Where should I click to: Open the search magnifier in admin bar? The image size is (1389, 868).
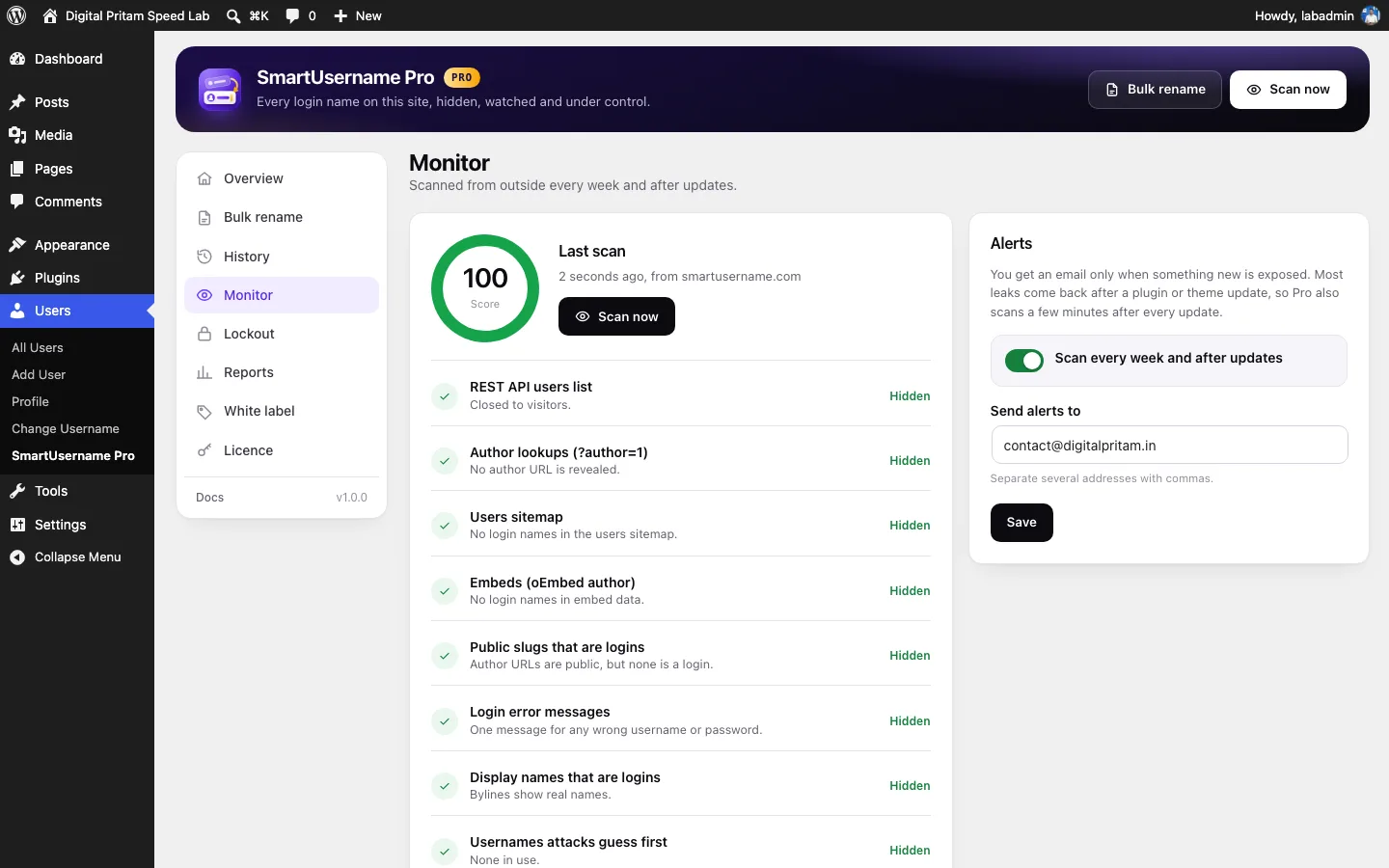(233, 15)
